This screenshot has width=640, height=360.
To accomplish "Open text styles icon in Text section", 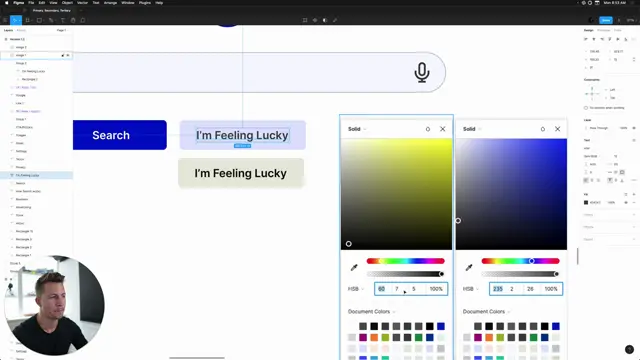I will 634,140.
